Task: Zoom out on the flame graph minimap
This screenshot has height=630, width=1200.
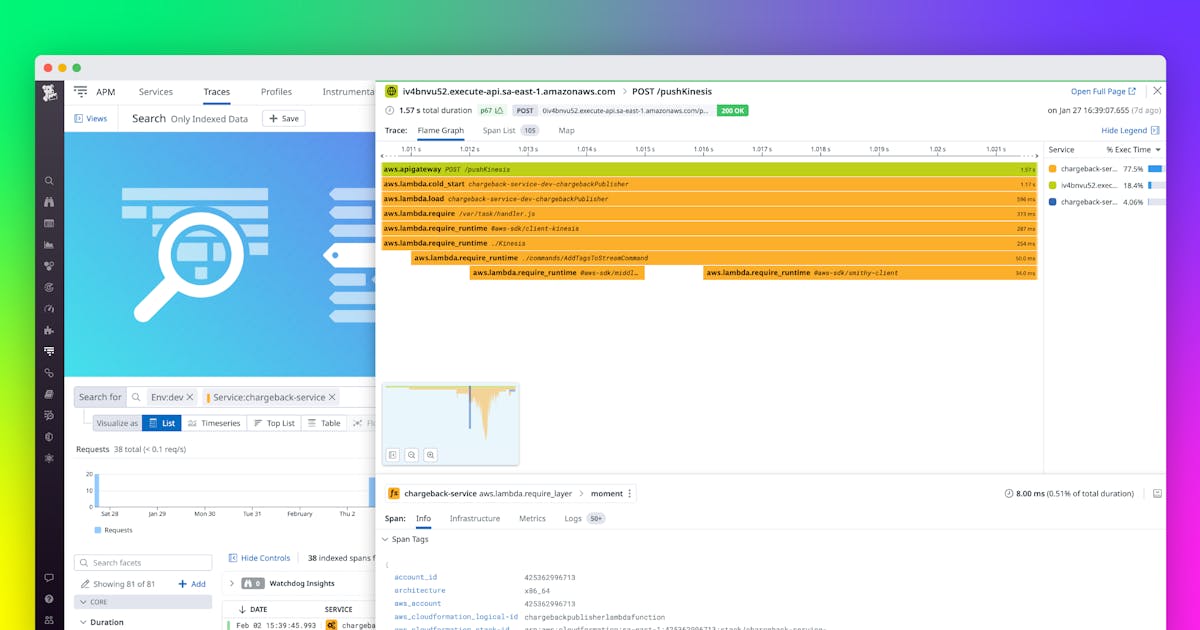Action: point(411,455)
